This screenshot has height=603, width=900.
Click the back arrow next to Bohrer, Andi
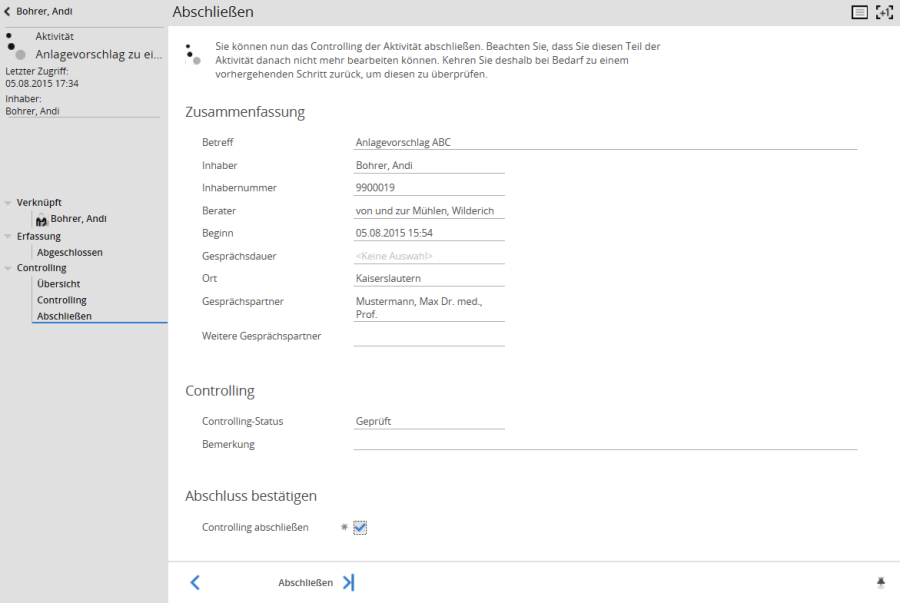coord(8,12)
